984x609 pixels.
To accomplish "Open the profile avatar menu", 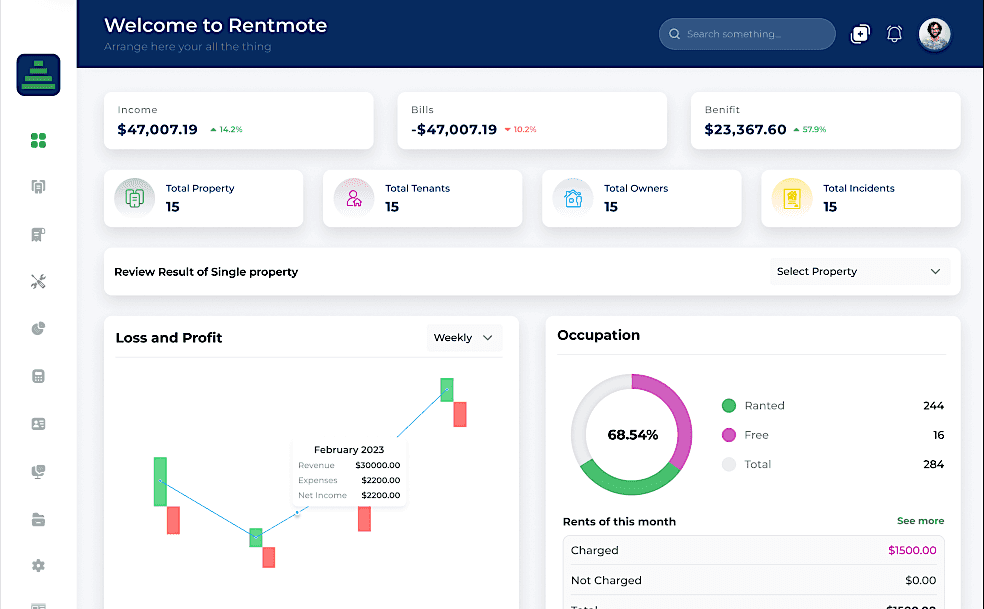I will pyautogui.click(x=934, y=33).
